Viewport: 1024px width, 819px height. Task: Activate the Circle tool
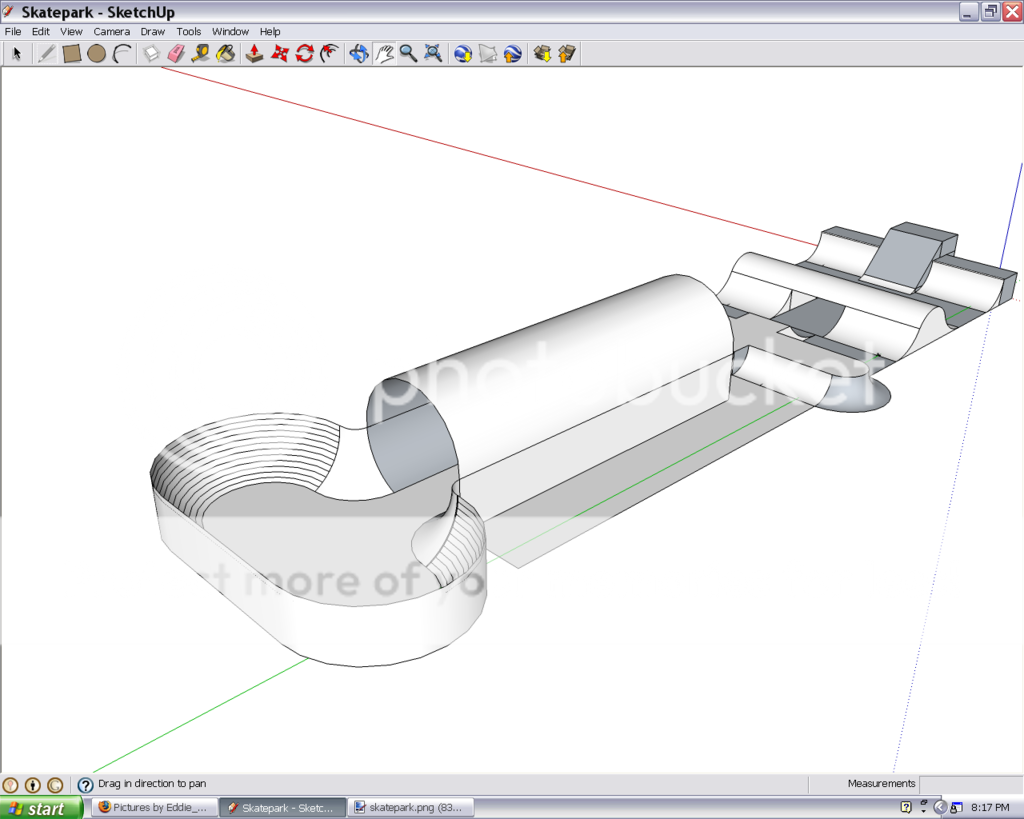point(96,54)
